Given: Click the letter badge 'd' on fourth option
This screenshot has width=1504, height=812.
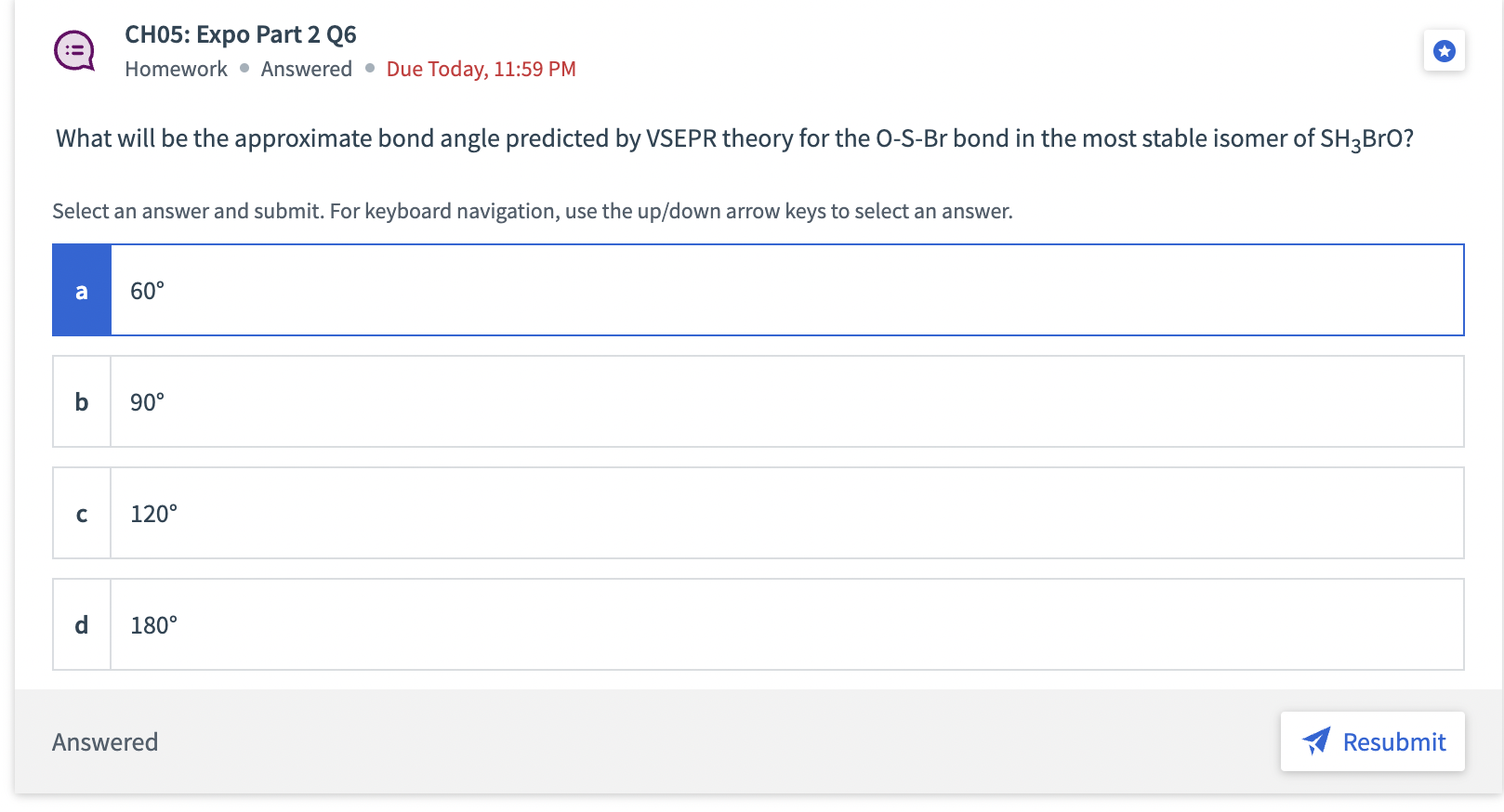Looking at the screenshot, I should [x=81, y=624].
